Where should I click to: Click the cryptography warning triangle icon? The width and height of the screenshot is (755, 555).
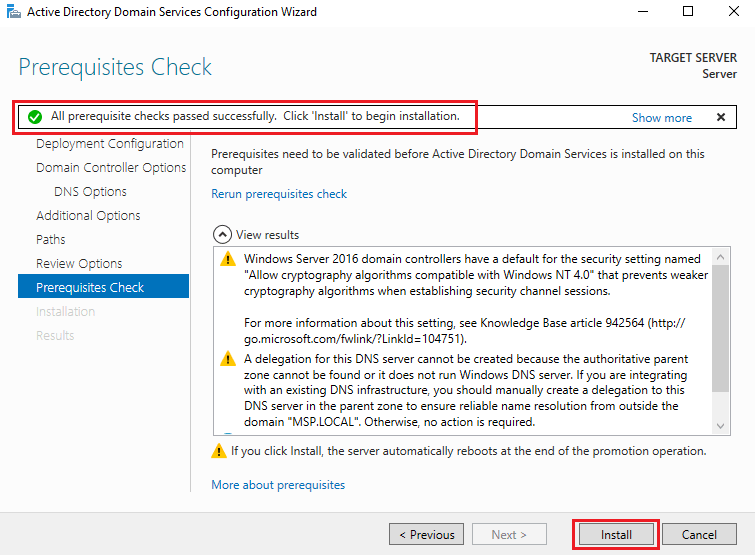[228, 259]
